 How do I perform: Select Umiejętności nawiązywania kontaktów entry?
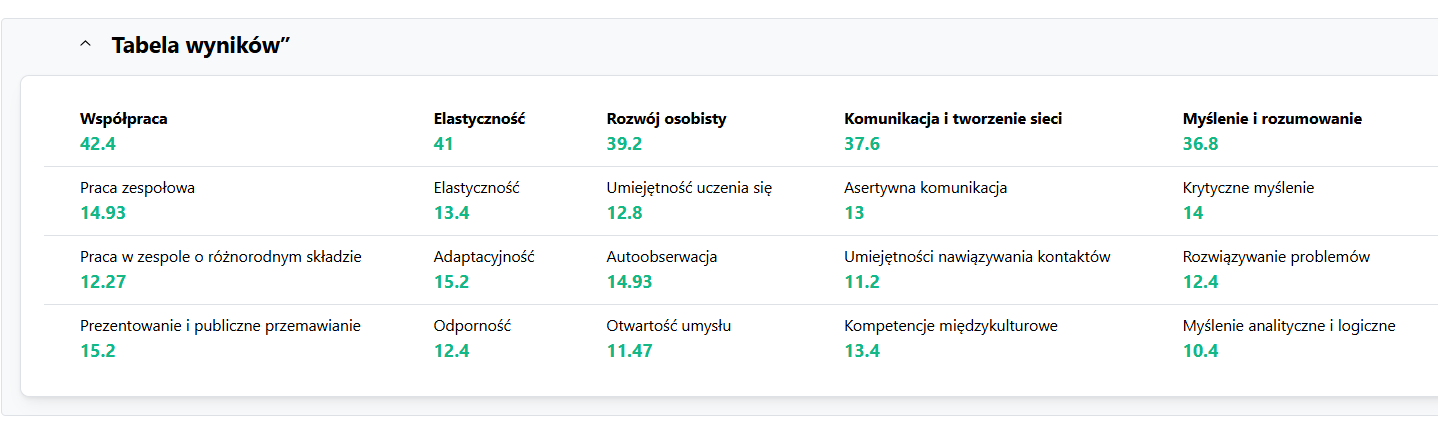pos(977,257)
